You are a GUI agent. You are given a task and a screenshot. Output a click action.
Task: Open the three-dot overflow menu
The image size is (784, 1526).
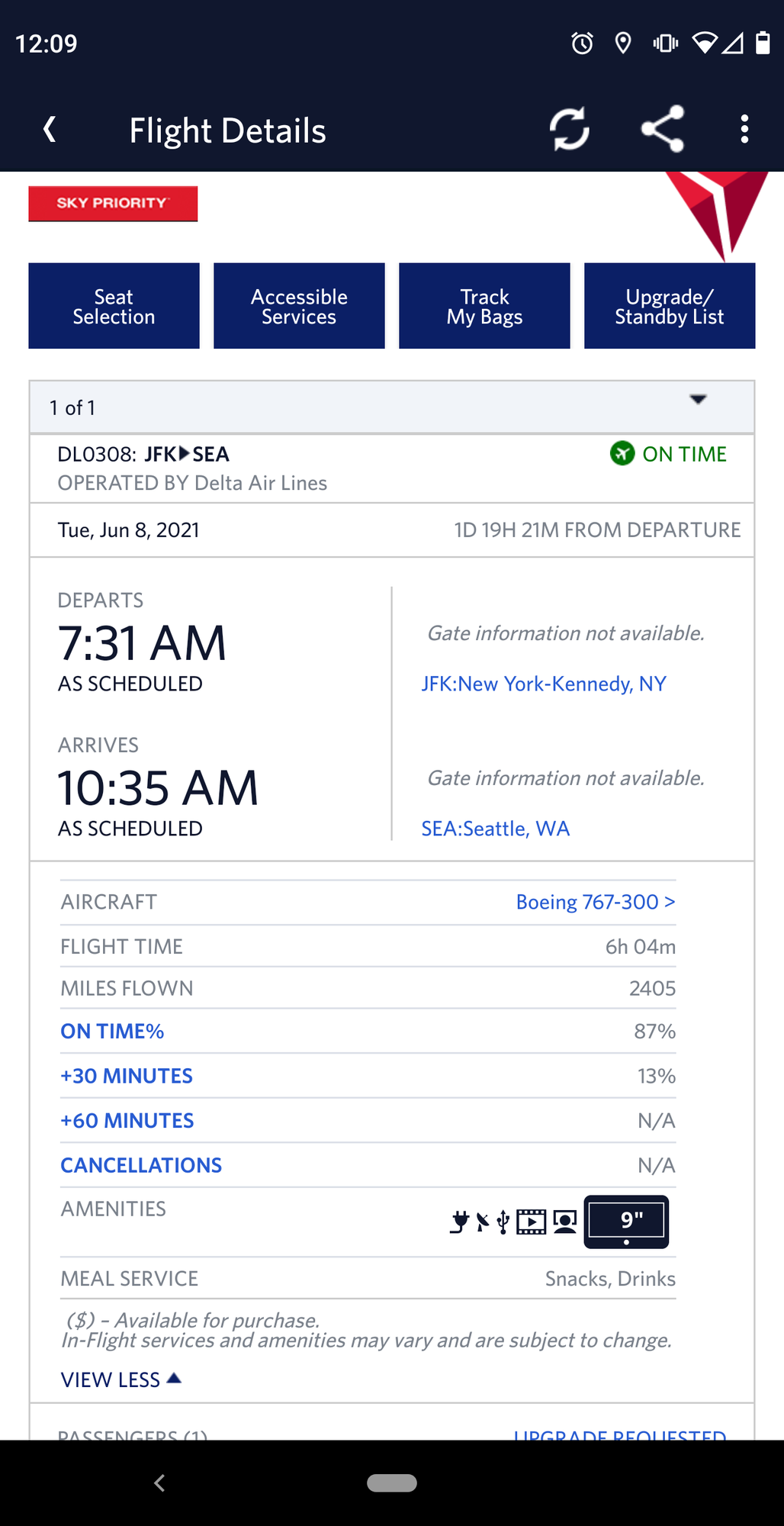point(744,129)
